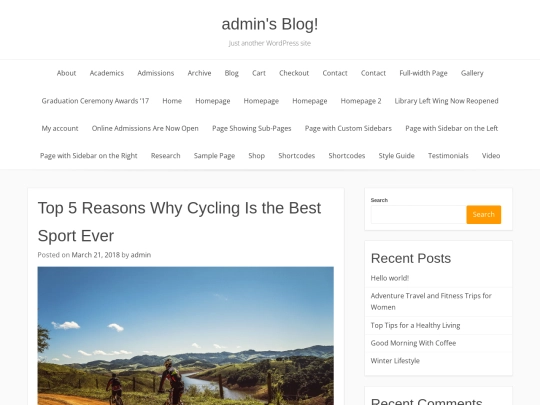
Task: Open the cyclists featured image
Action: (x=186, y=336)
